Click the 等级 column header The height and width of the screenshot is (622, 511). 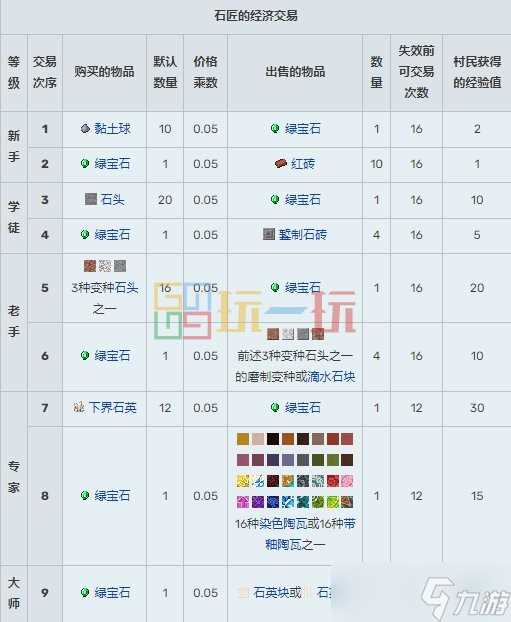point(14,72)
